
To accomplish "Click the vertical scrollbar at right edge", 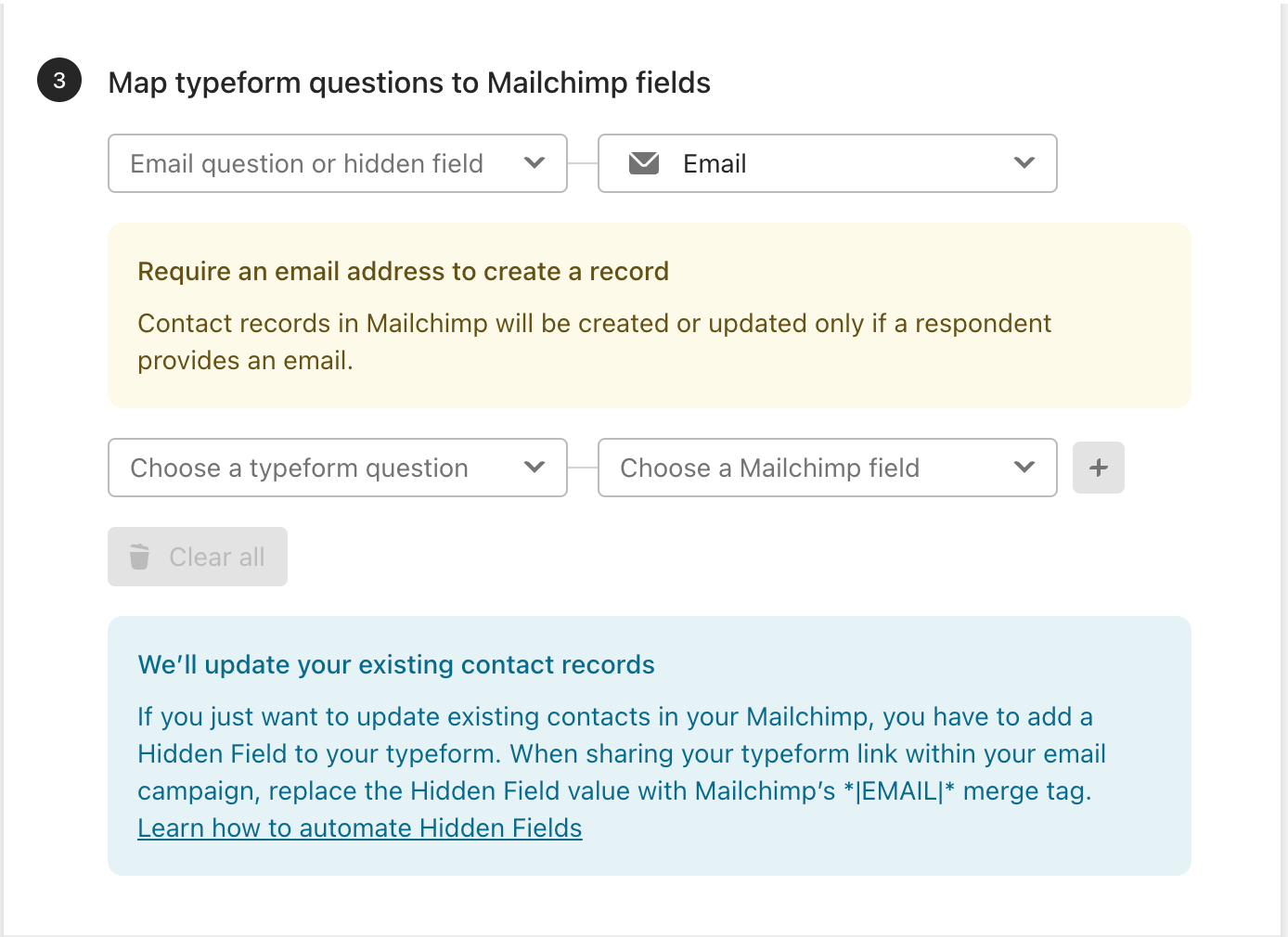I will [1284, 464].
